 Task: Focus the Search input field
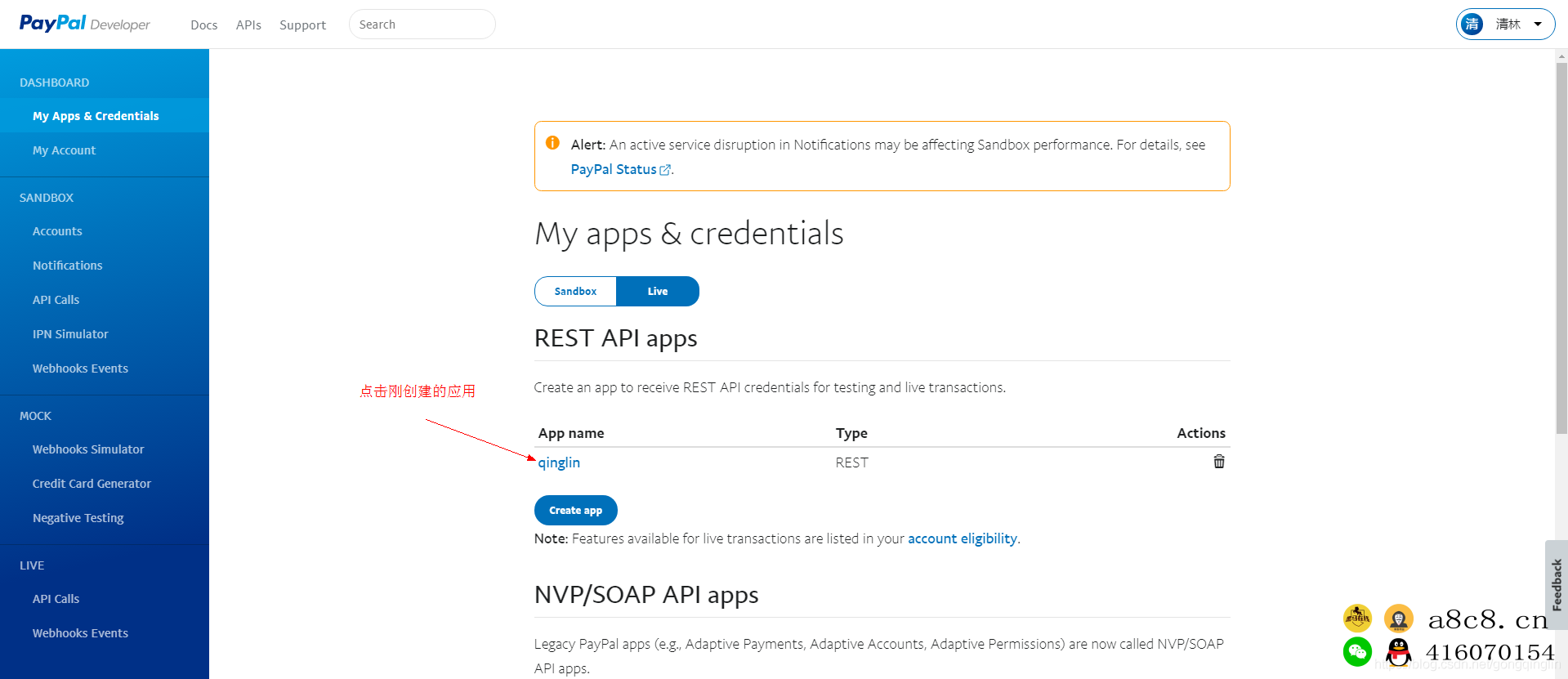click(x=422, y=25)
